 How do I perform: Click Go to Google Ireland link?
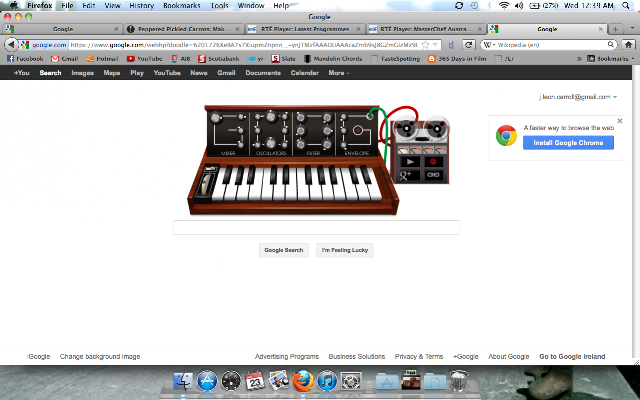(x=572, y=357)
